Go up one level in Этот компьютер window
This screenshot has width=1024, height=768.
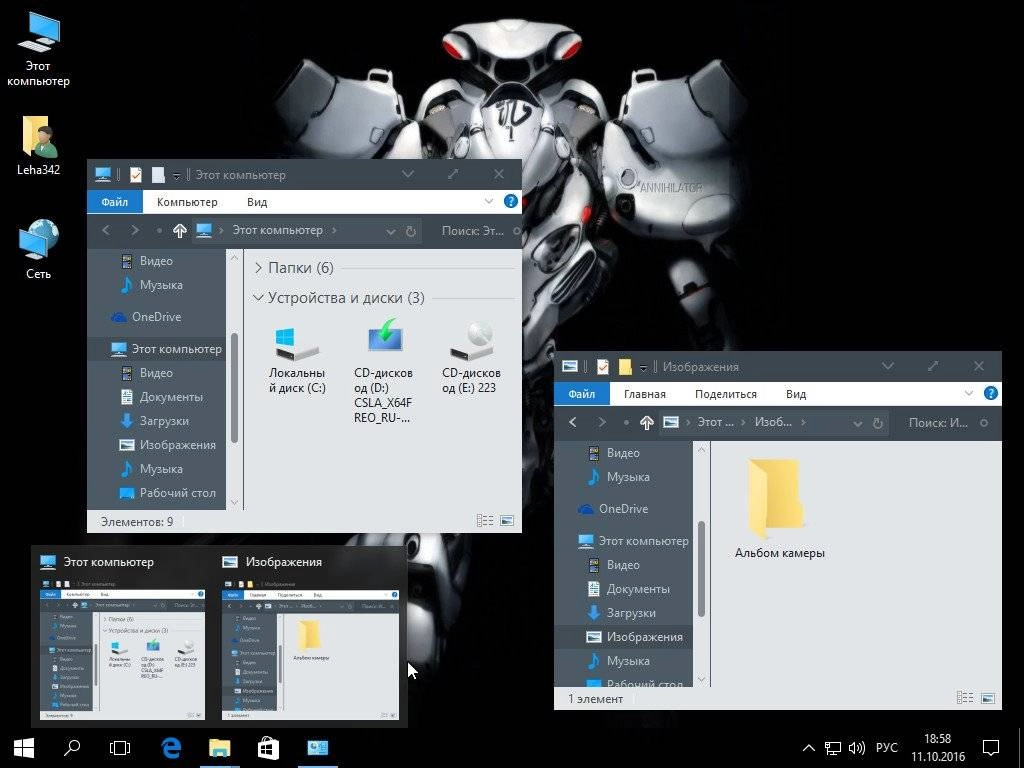(x=180, y=231)
